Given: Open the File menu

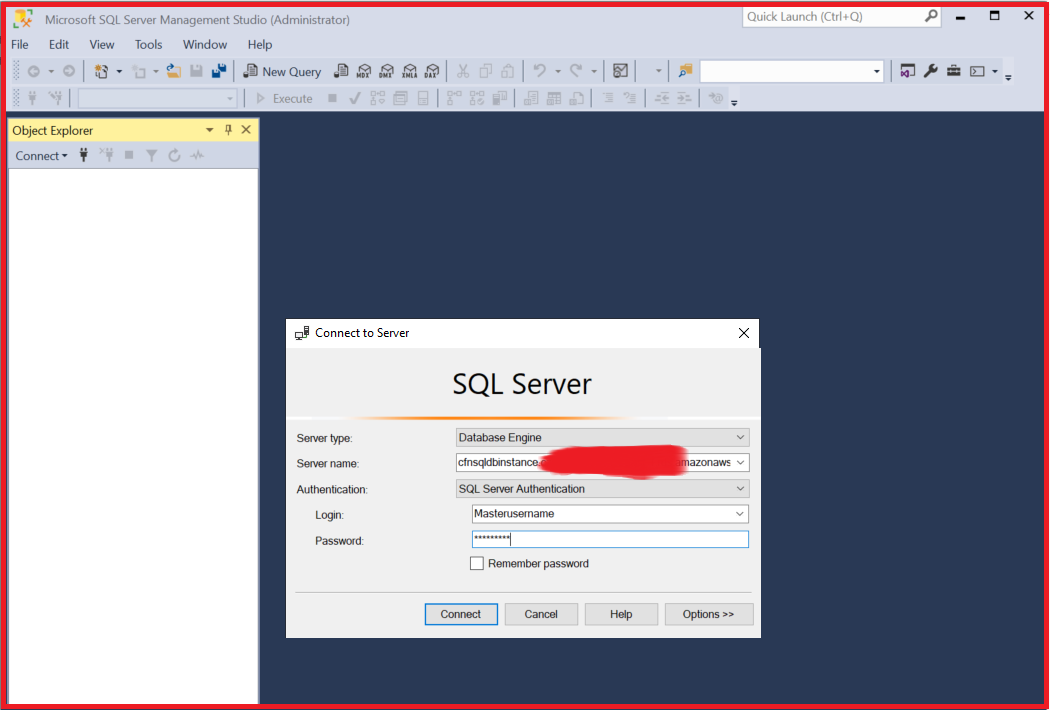Looking at the screenshot, I should [20, 44].
